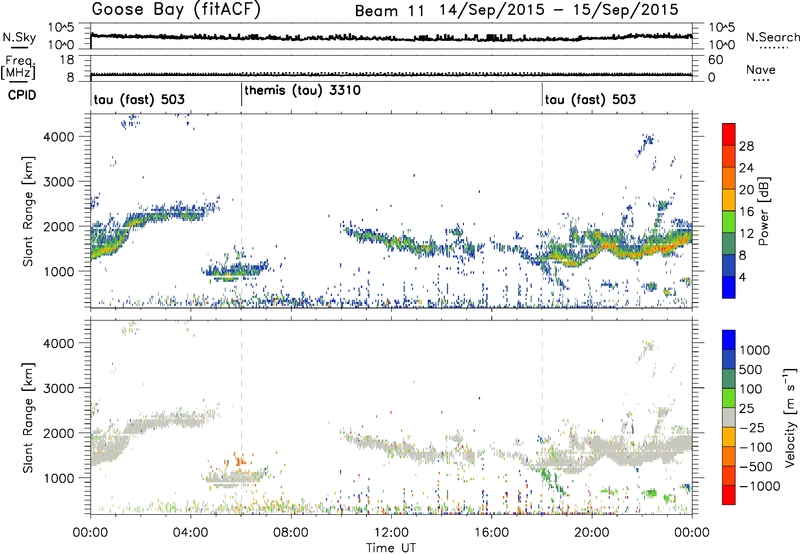
Task: Click the 'N.Sky' legend label
Action: (19, 37)
